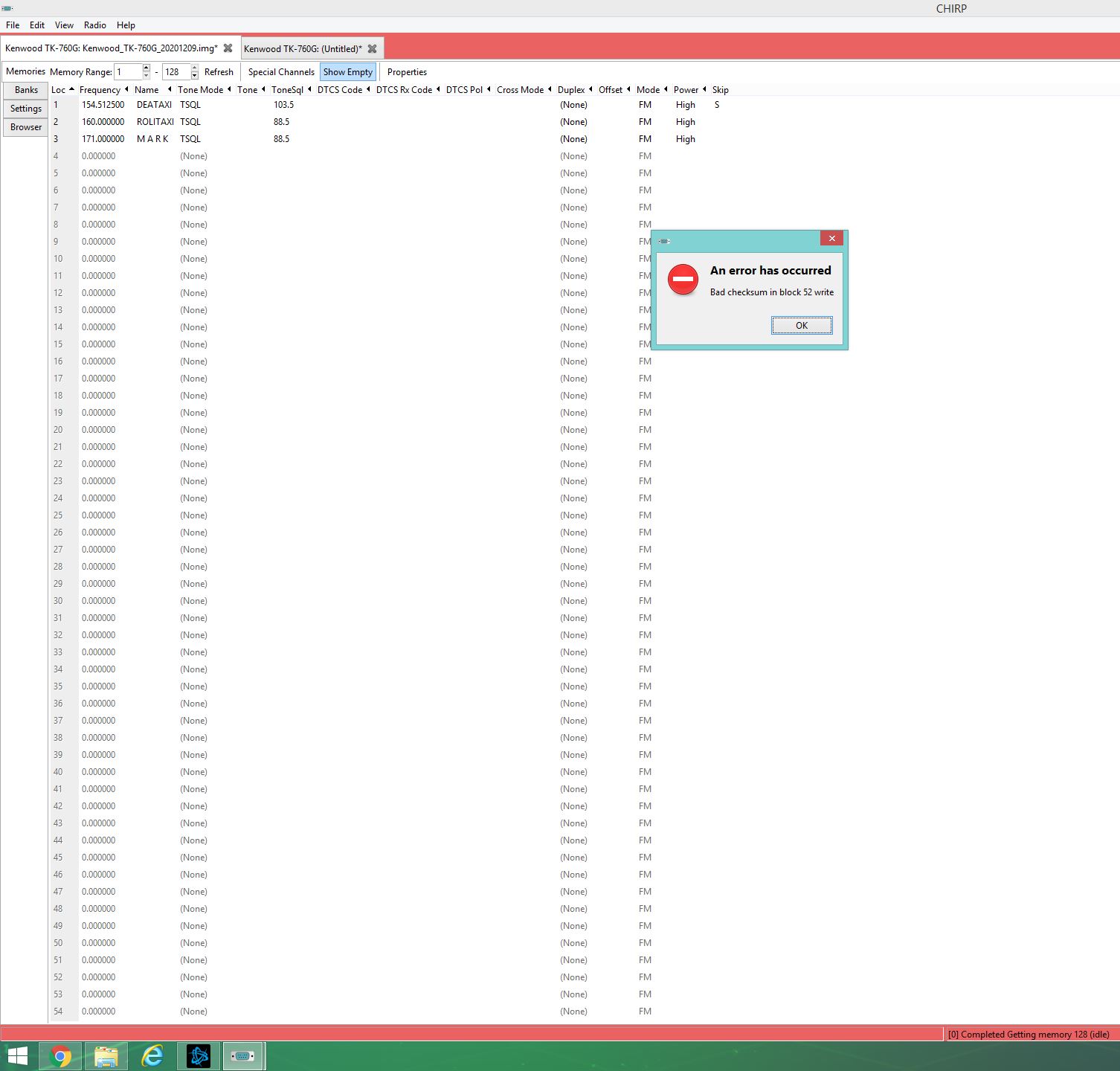Select the Memories side tab
The image size is (1120, 1071).
pyautogui.click(x=25, y=71)
